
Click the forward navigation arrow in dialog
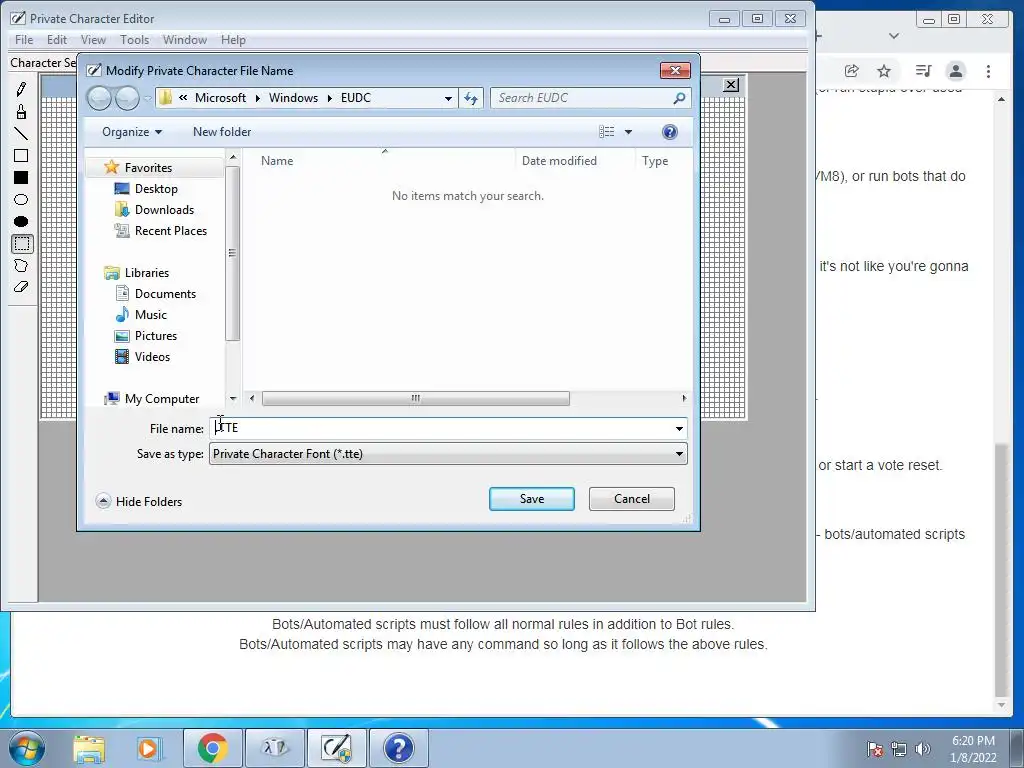point(127,98)
